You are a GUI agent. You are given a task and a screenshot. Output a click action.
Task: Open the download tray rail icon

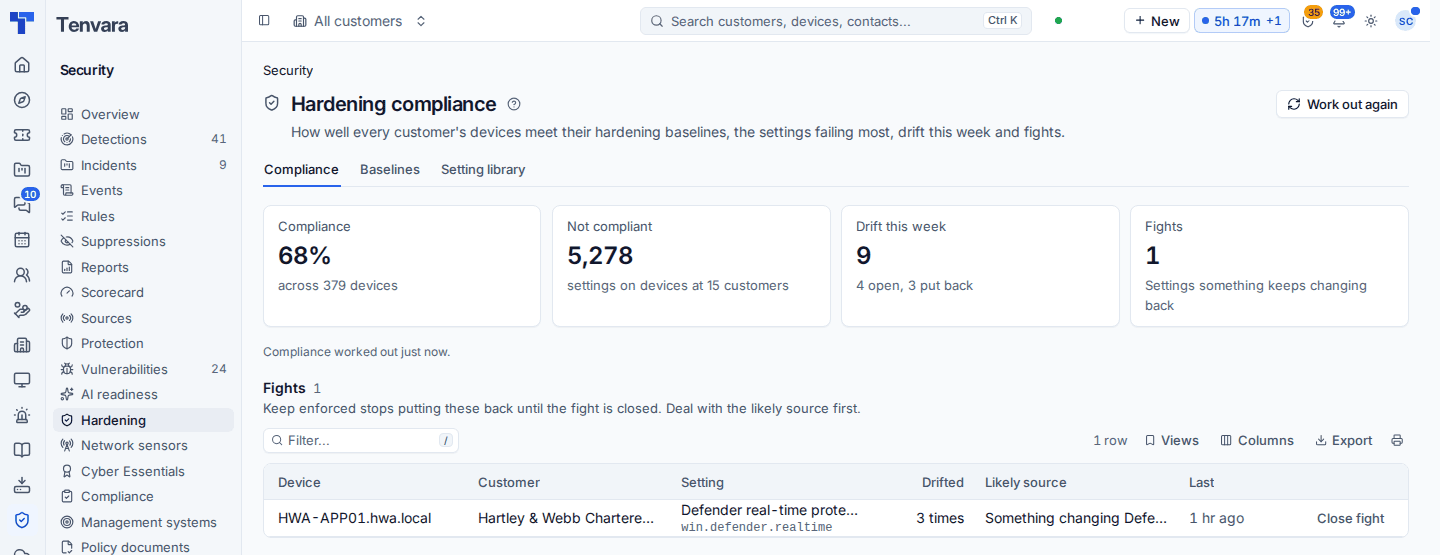(x=22, y=485)
